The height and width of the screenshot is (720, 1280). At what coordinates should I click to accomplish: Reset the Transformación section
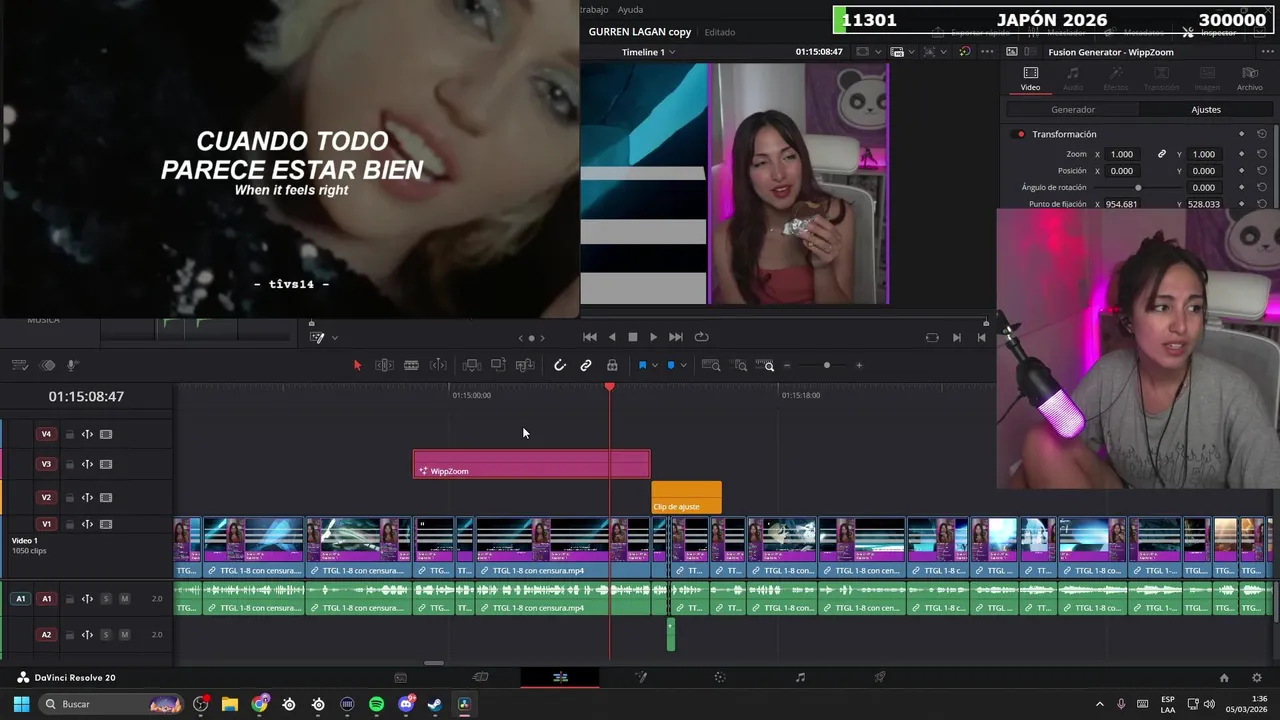(x=1262, y=134)
